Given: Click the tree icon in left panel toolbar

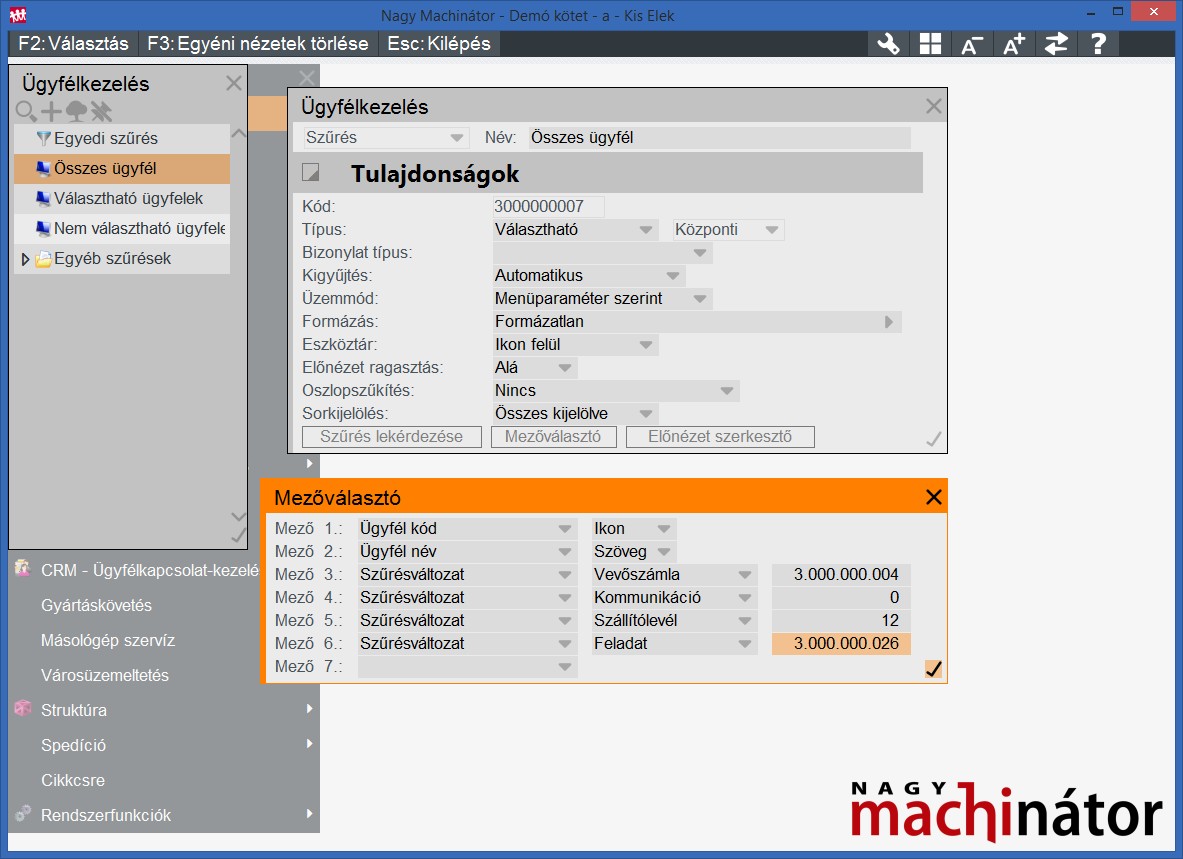Looking at the screenshot, I should [76, 112].
